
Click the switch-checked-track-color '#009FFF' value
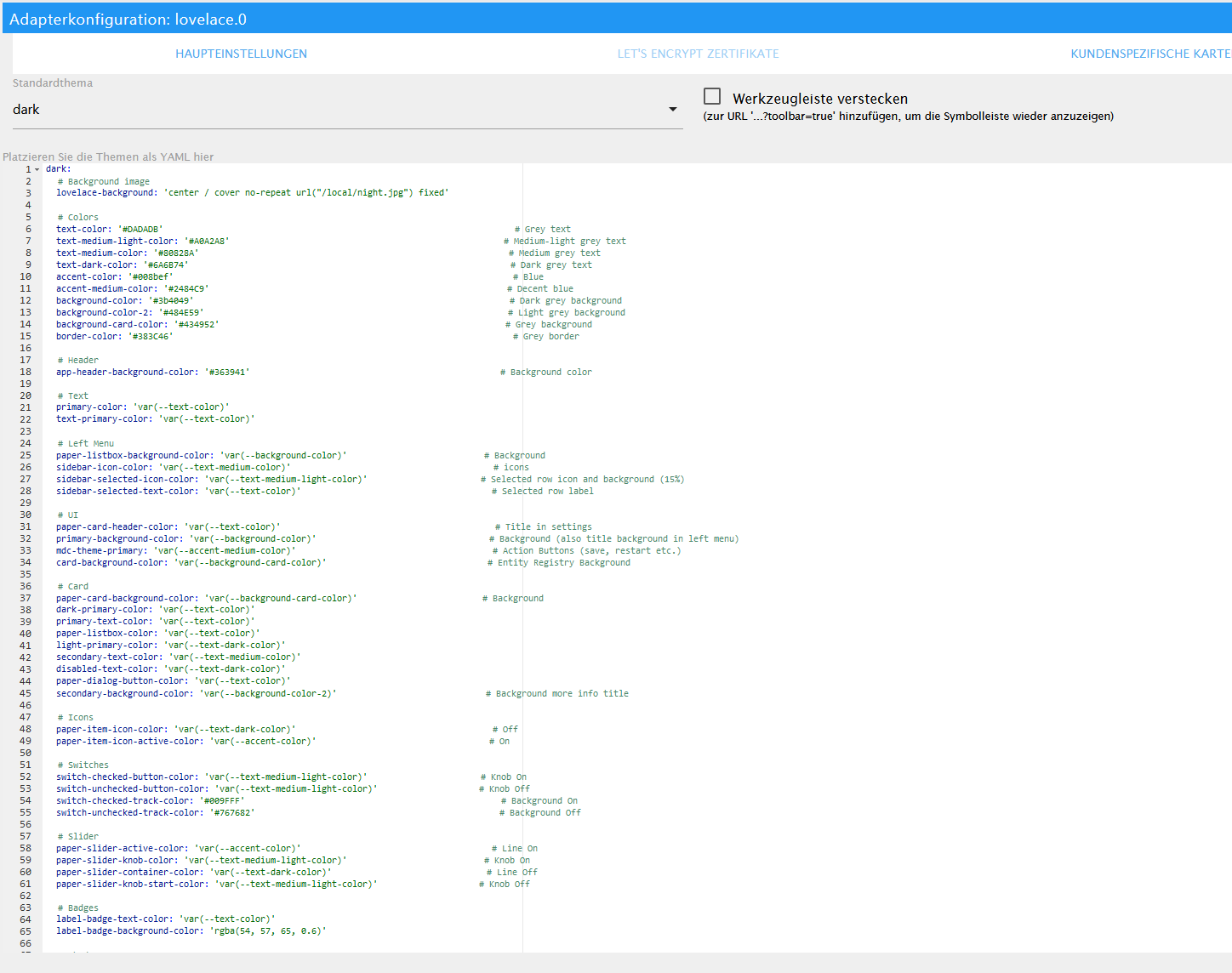(221, 801)
